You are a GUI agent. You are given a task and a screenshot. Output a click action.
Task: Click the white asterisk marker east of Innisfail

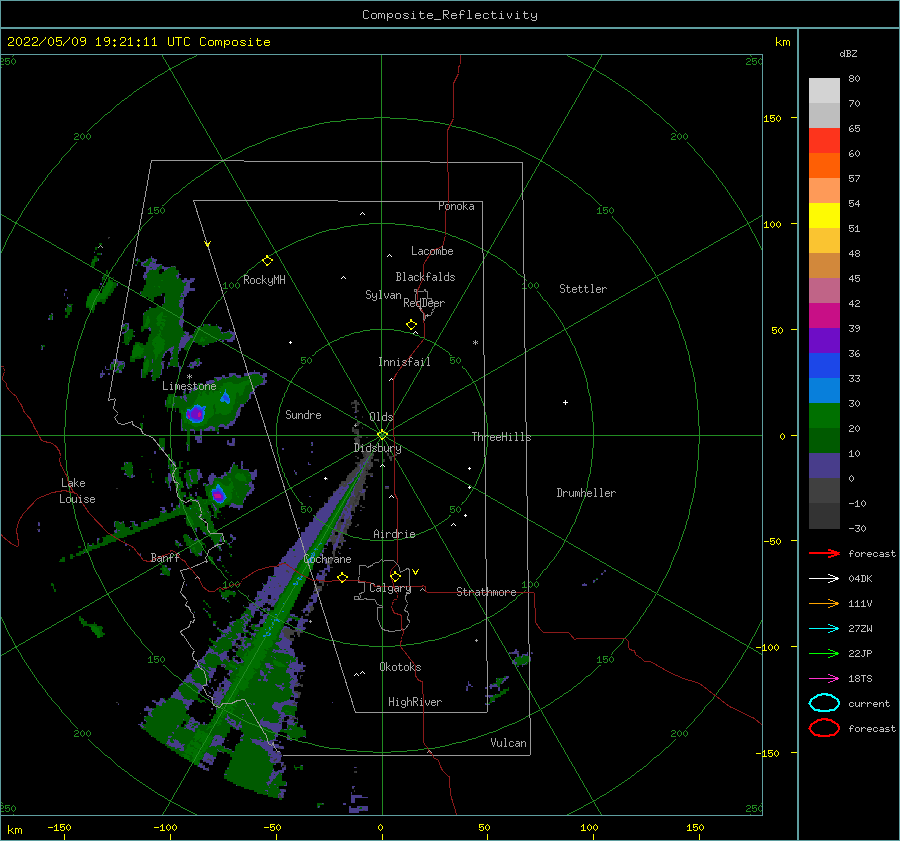tap(475, 343)
